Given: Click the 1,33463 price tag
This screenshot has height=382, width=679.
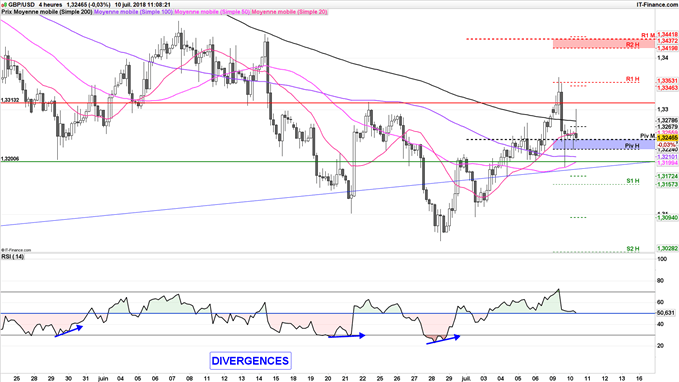Looking at the screenshot, I should (x=667, y=88).
